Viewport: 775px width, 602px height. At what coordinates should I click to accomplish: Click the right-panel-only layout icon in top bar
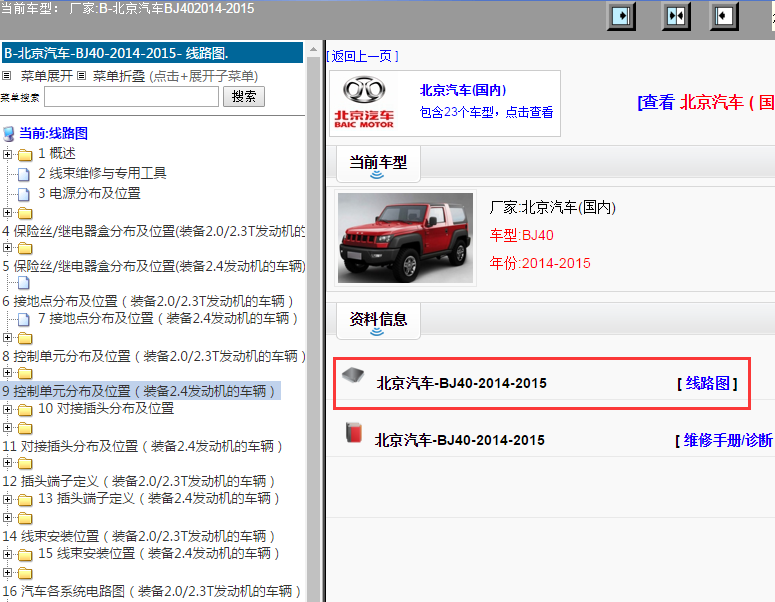coord(724,16)
